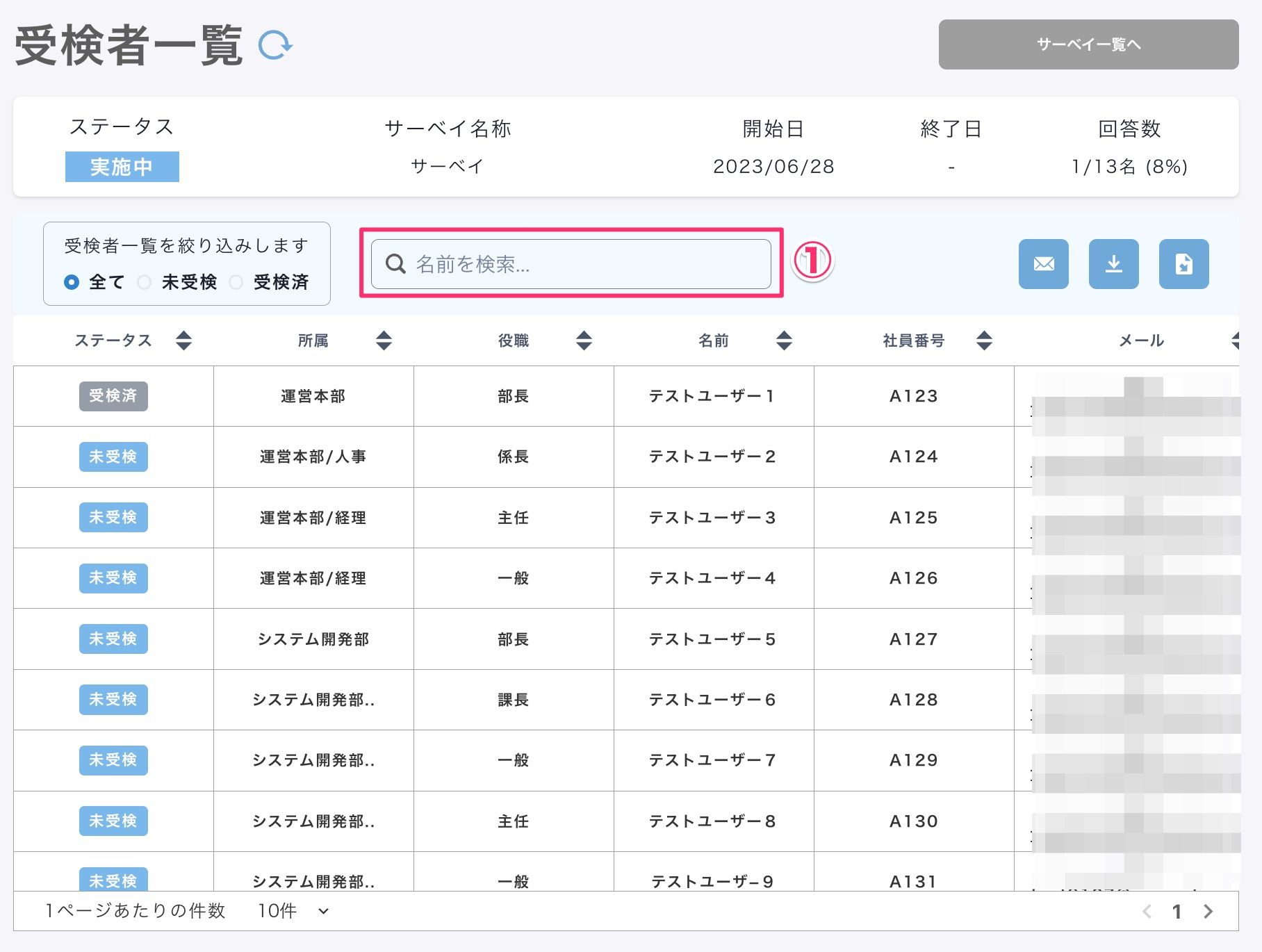Go to previous page with left chevron
Image resolution: width=1262 pixels, height=952 pixels.
click(1147, 911)
